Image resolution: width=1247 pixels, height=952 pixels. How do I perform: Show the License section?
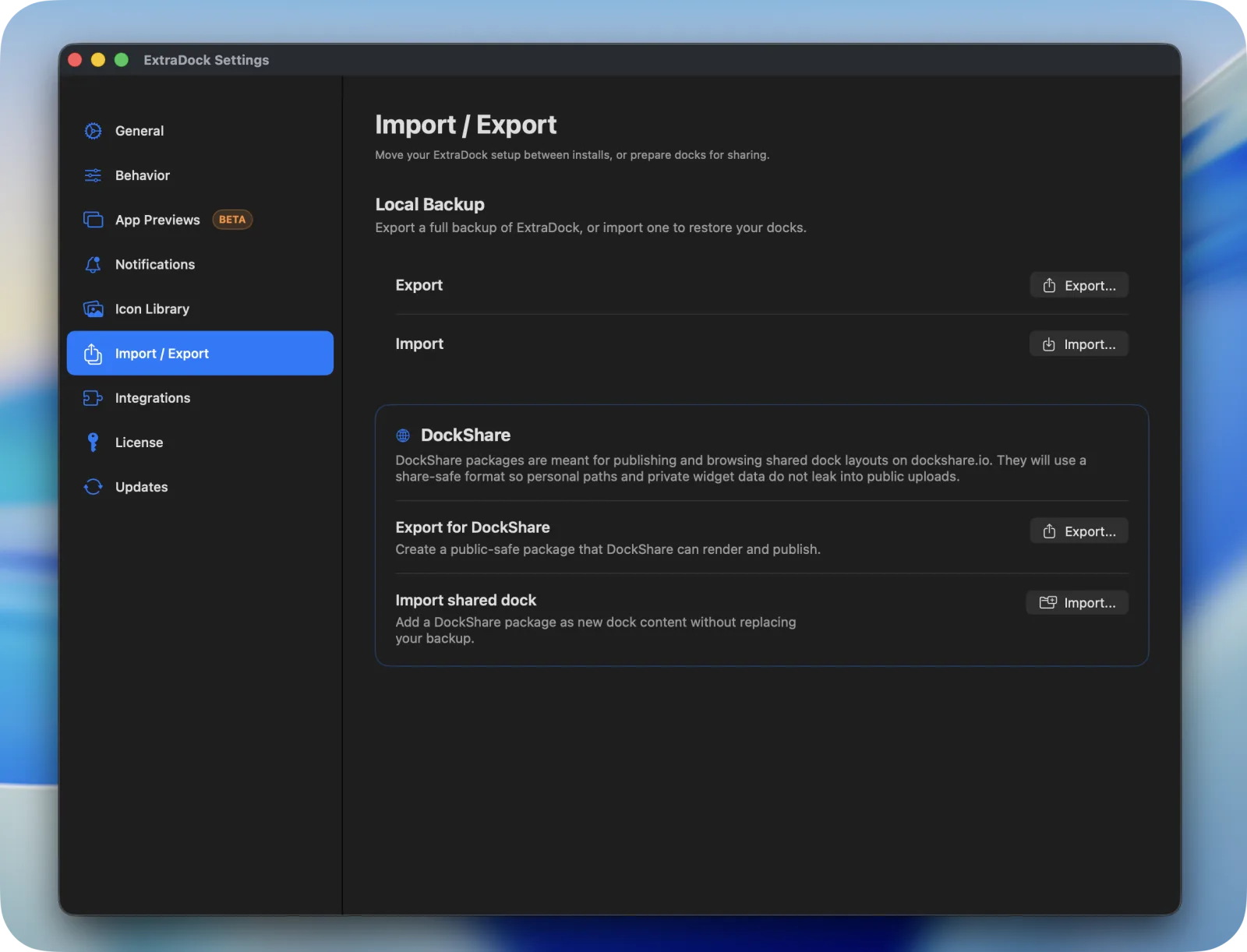[x=200, y=443]
